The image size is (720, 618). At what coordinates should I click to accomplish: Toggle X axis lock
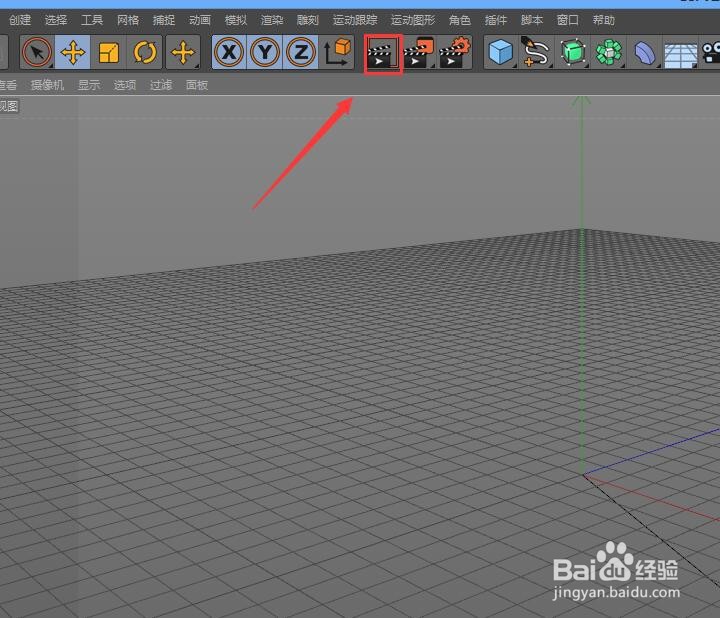point(229,52)
